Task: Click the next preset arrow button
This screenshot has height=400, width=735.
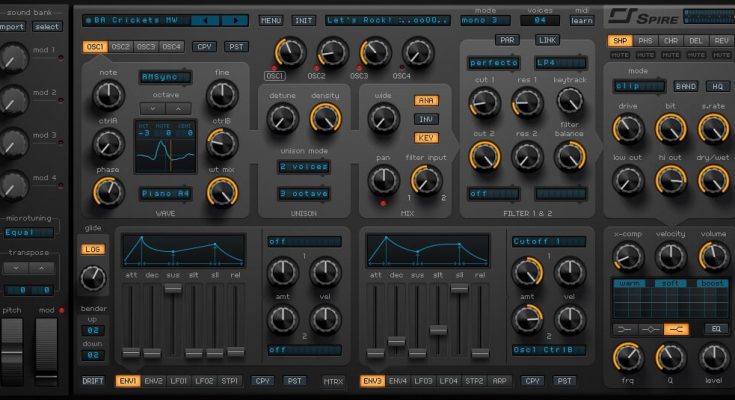Action: click(x=233, y=20)
